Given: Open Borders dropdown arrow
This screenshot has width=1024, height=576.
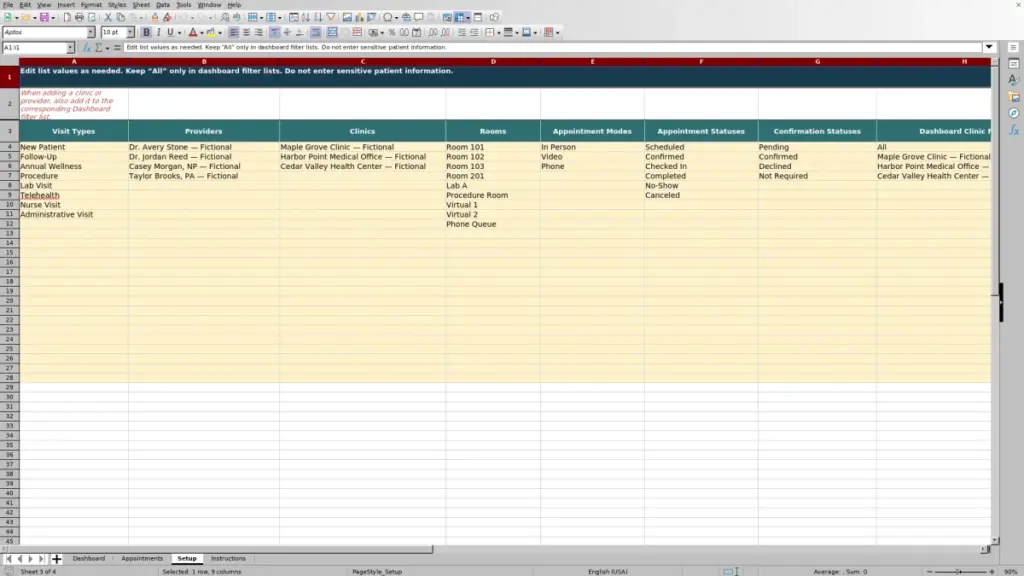Looking at the screenshot, I should (499, 33).
